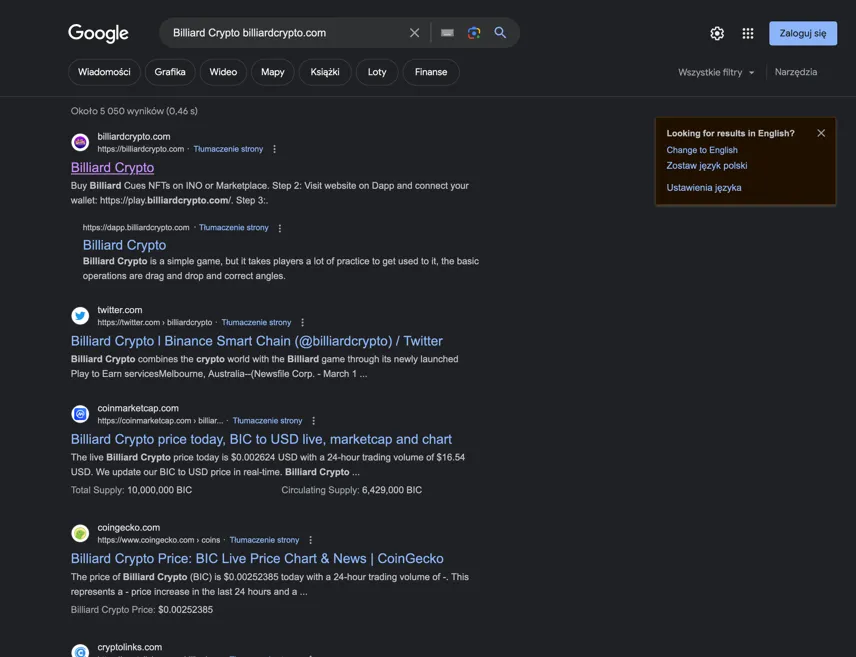The image size is (856, 657).
Task: Open the settings gear icon
Action: point(717,33)
